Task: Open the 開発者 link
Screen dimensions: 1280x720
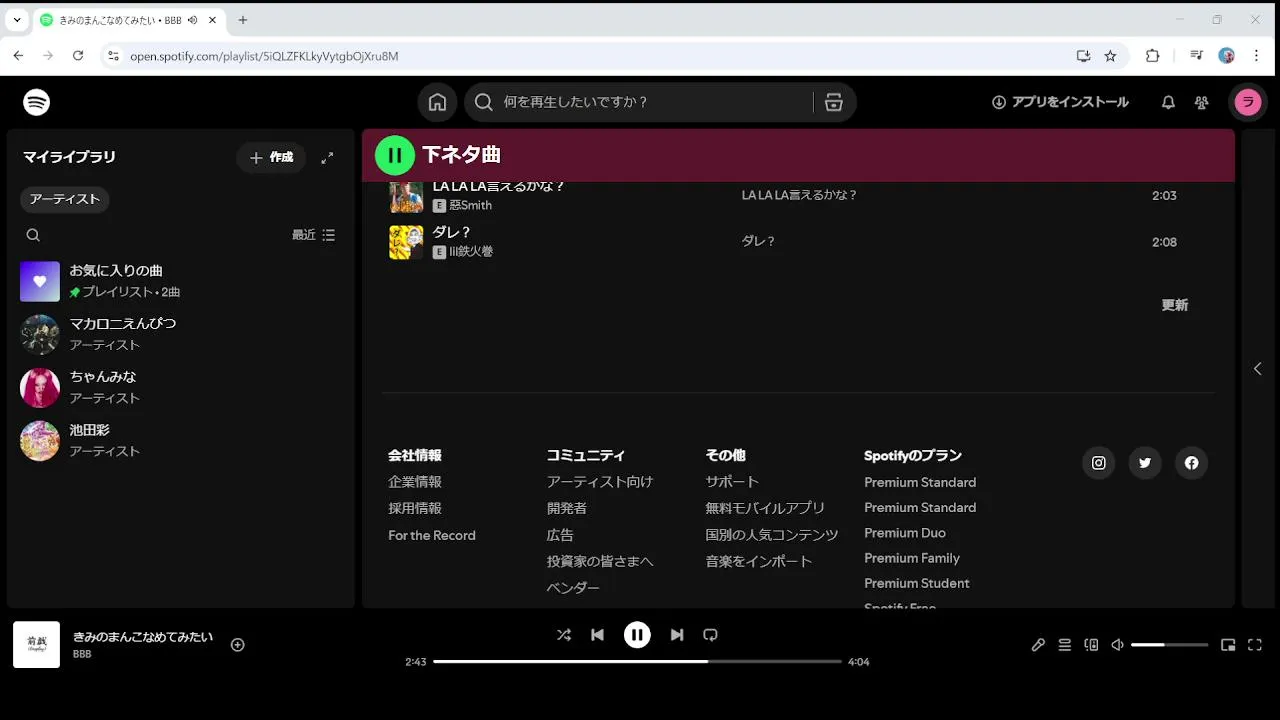Action: [567, 508]
